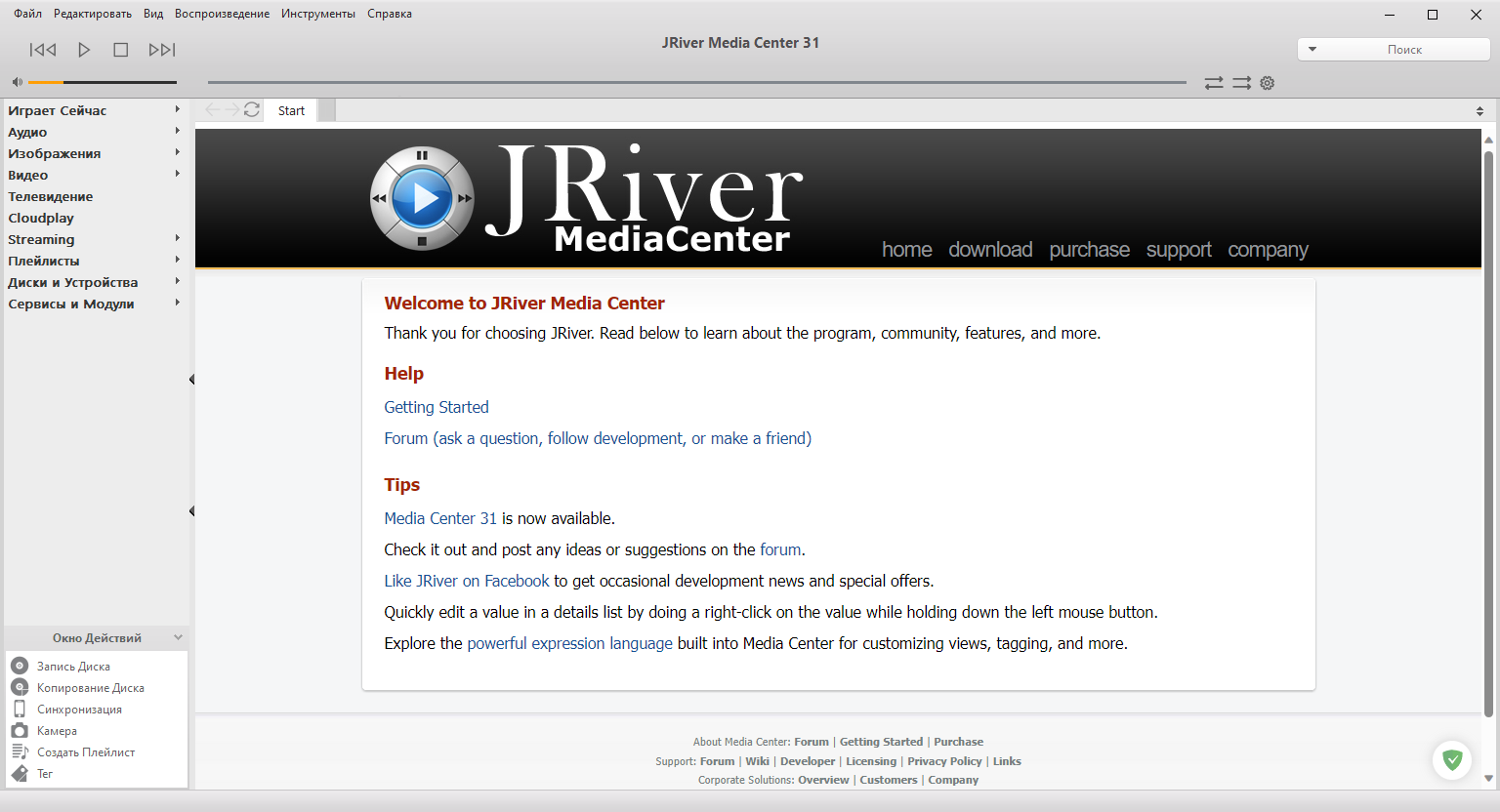Create a playlist via Создать Плейлист icon

[x=20, y=751]
